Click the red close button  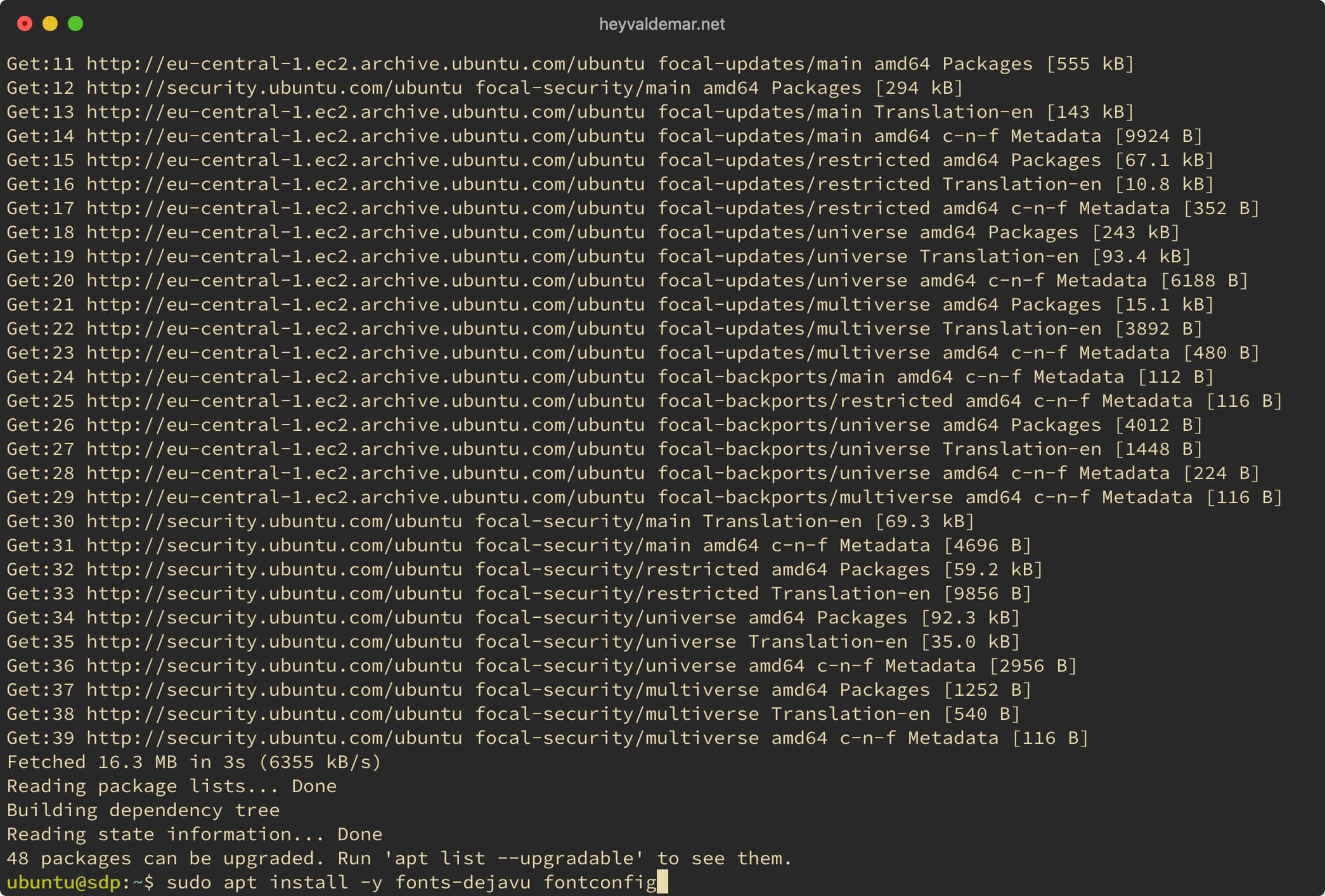tap(26, 23)
